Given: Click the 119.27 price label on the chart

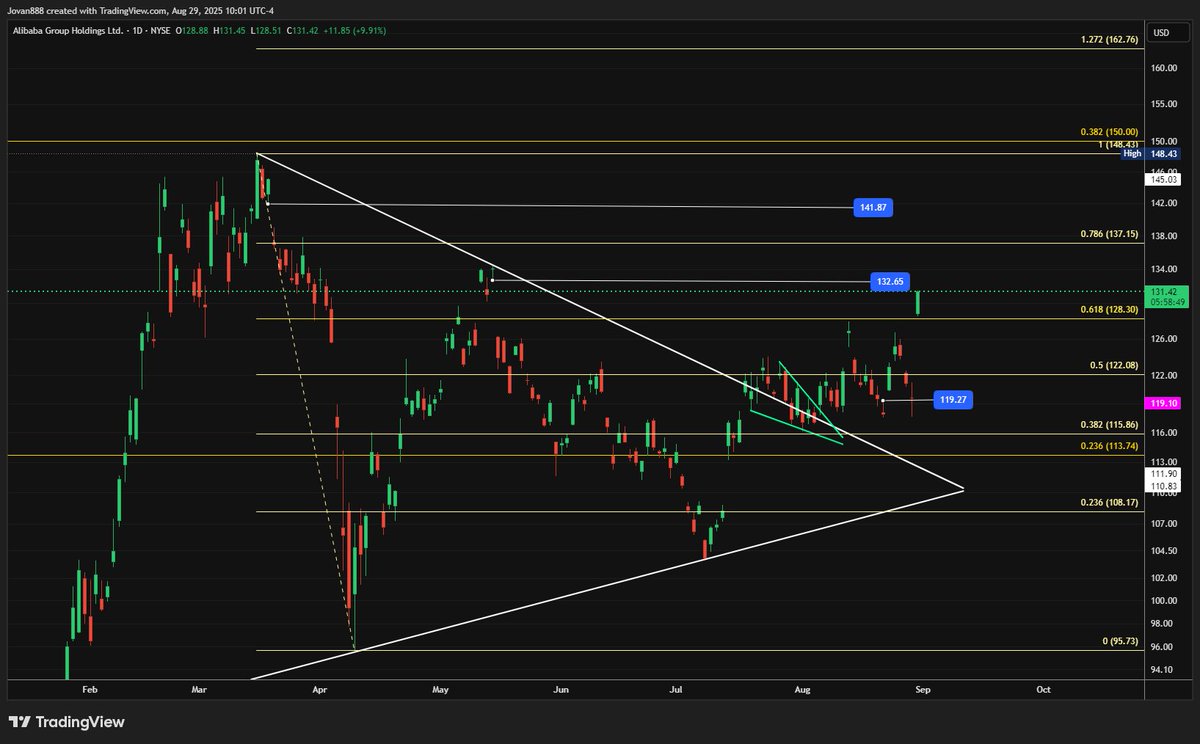Looking at the screenshot, I should click(951, 398).
